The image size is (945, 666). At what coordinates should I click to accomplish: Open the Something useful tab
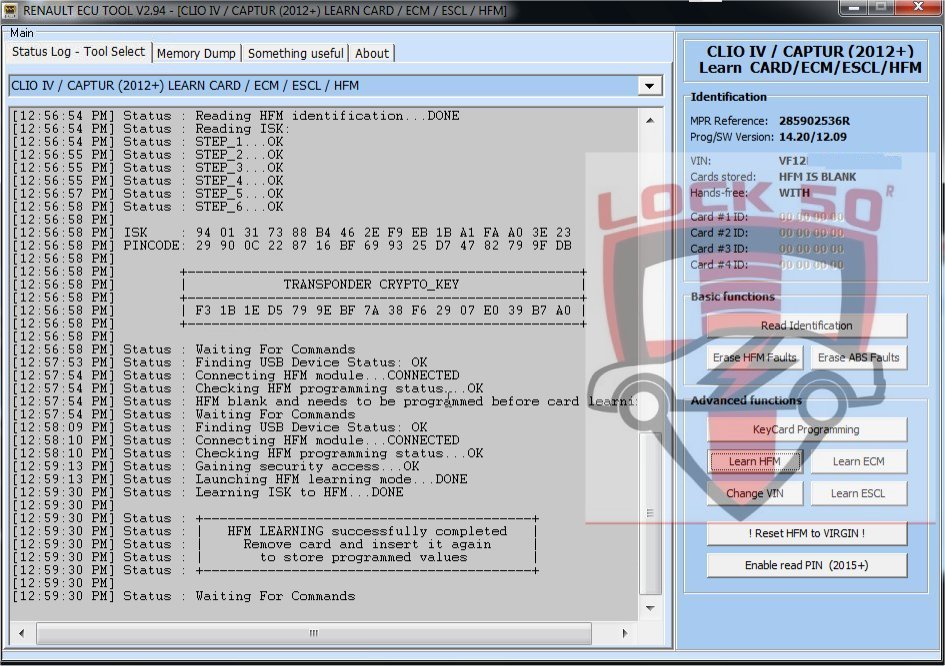click(295, 53)
